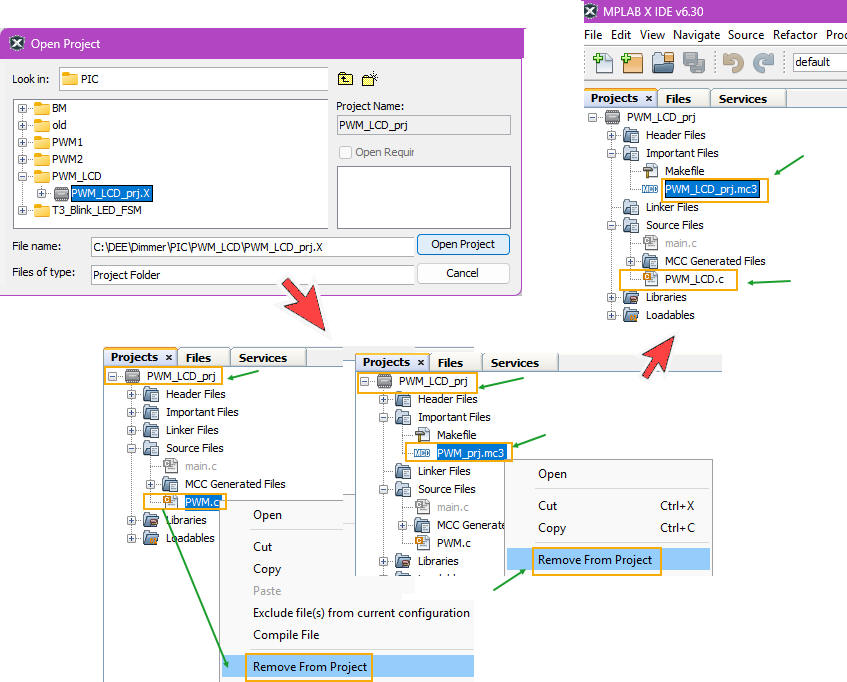Click the Redo arrow in the toolbar

[763, 62]
